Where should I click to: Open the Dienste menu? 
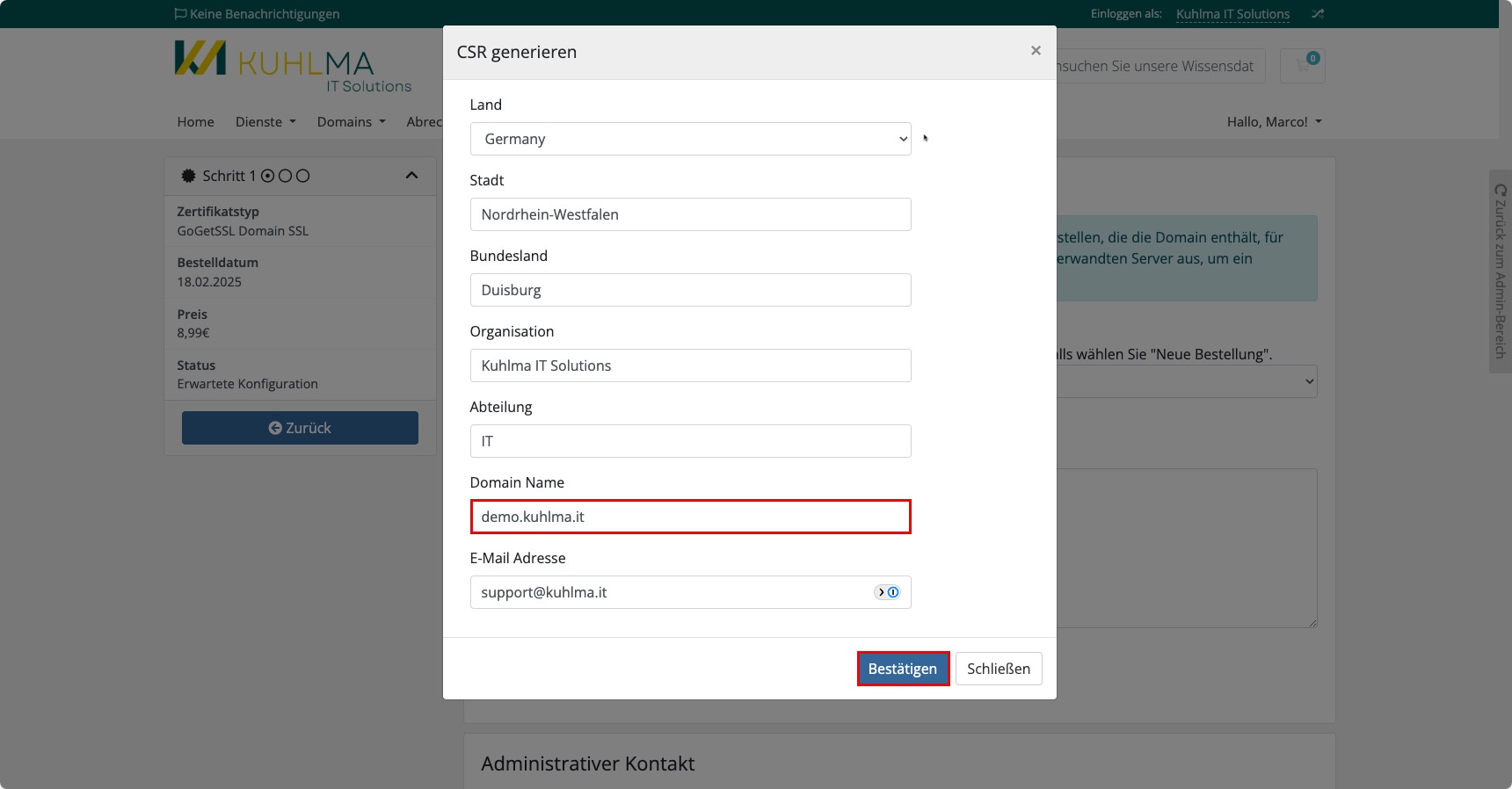265,122
